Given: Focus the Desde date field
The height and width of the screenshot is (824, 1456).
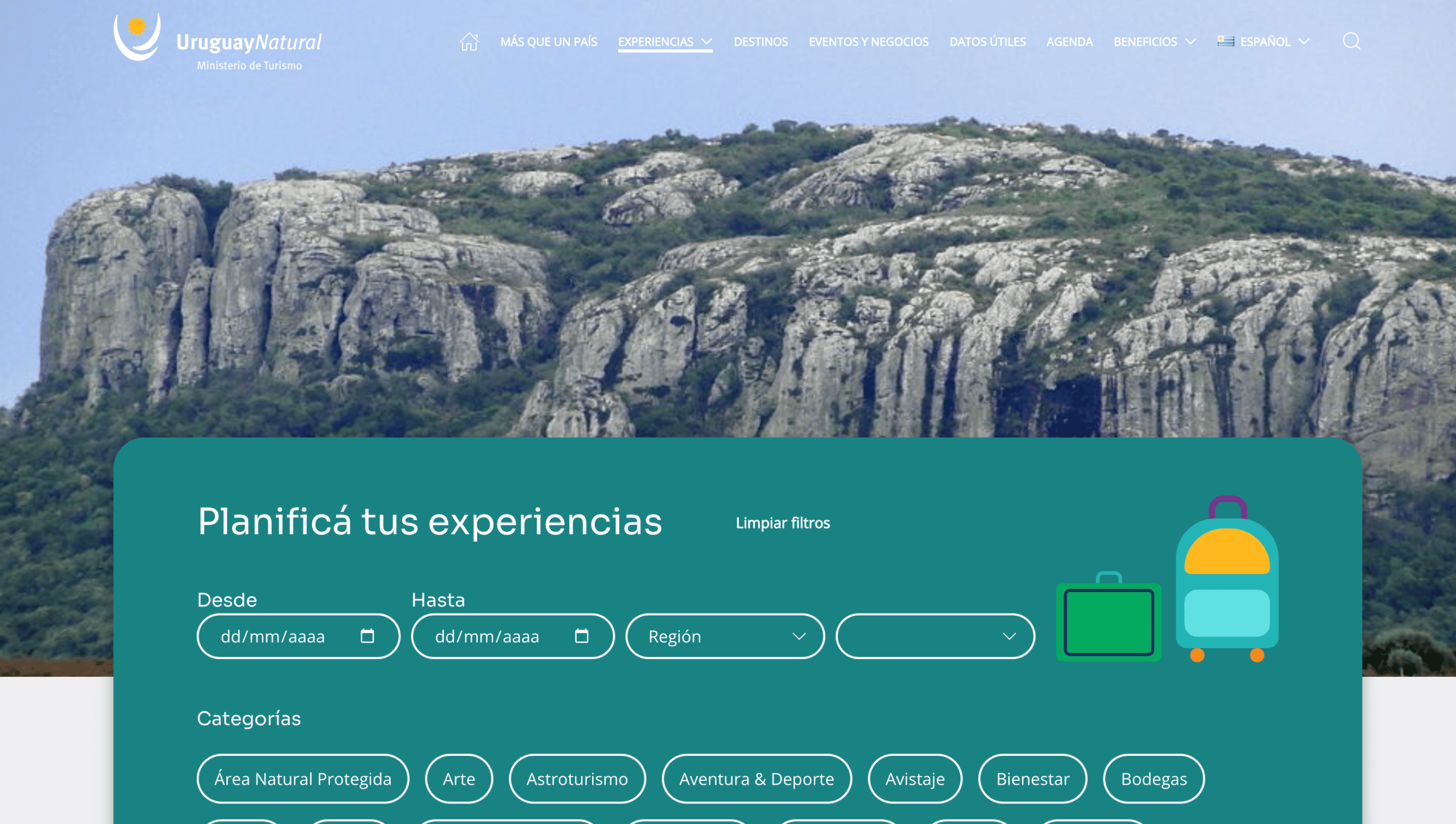Looking at the screenshot, I should tap(298, 636).
